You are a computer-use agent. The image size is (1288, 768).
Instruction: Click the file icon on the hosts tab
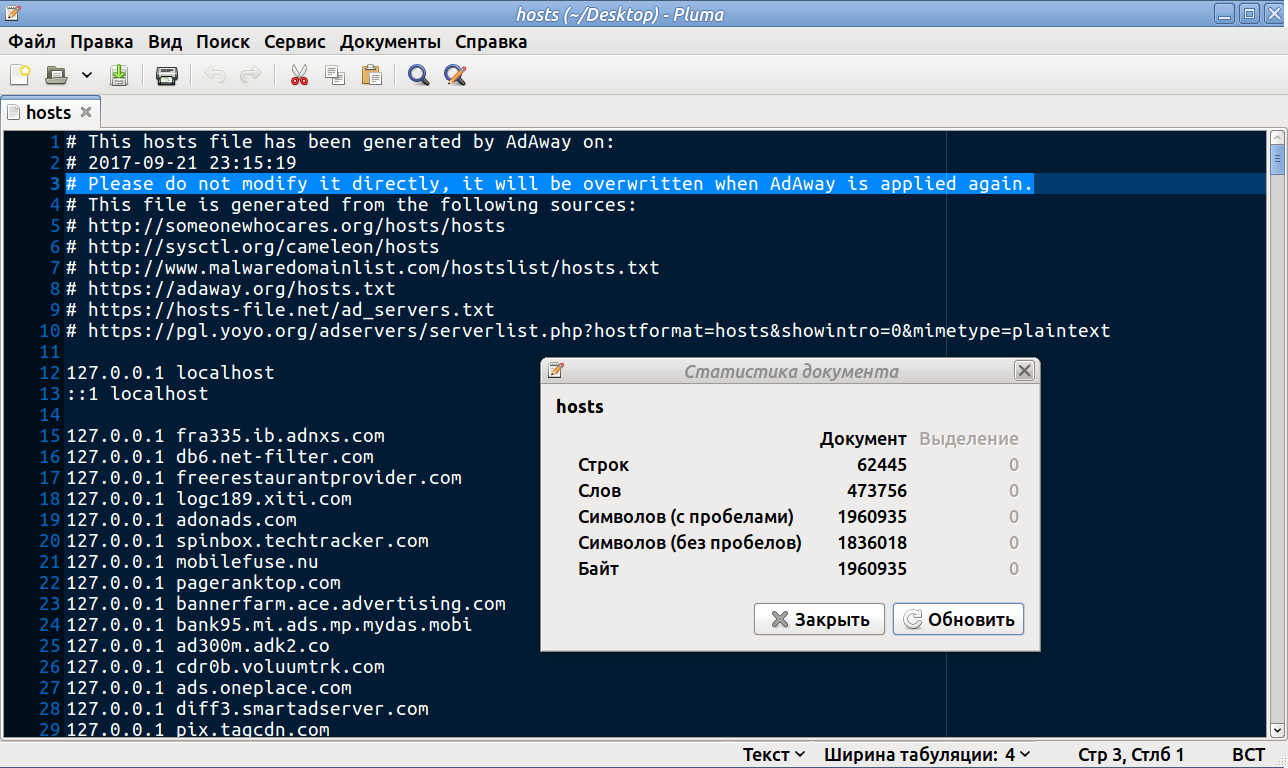[14, 112]
